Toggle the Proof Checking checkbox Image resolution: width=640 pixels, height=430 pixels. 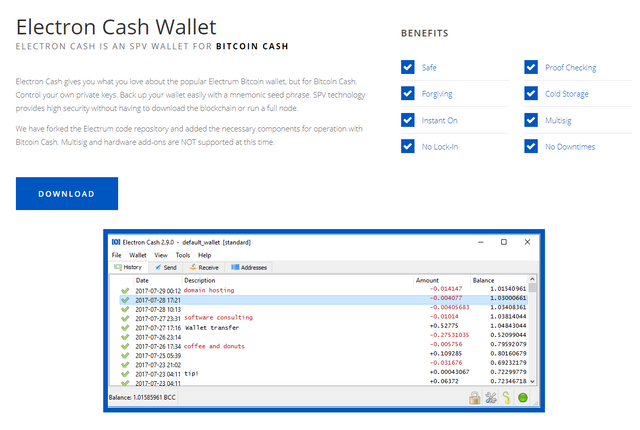click(x=531, y=67)
